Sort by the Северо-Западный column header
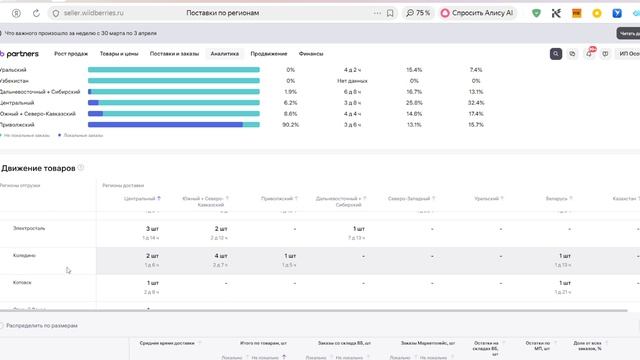This screenshot has width=640, height=360. pyautogui.click(x=411, y=198)
